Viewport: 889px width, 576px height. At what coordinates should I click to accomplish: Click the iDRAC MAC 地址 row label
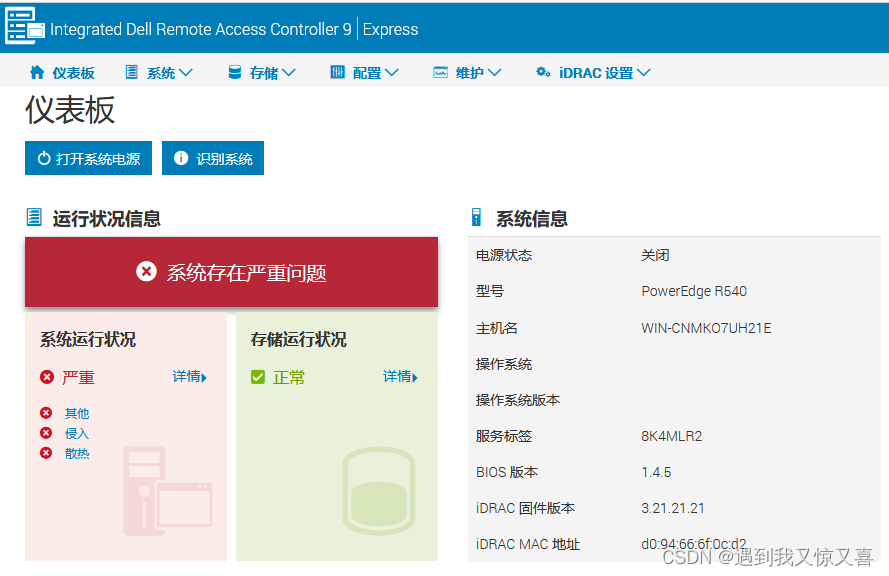528,544
